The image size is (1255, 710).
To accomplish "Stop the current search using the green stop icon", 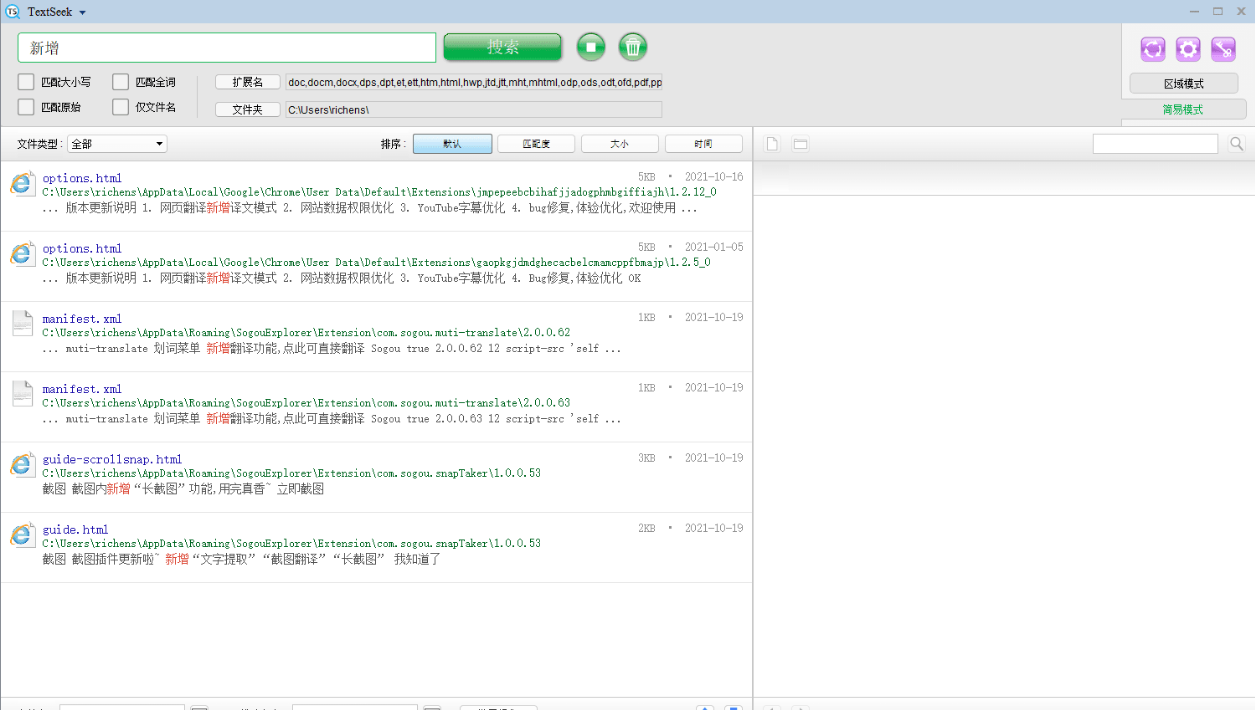I will pos(590,47).
